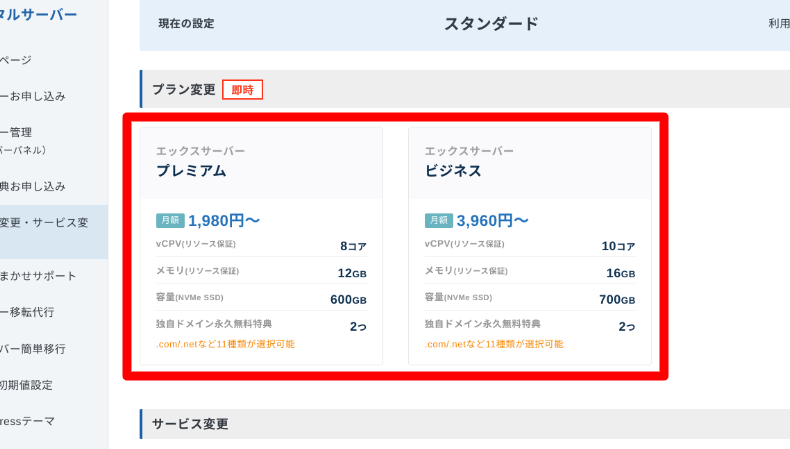This screenshot has height=449, width=790.
Task: Click the スタンダード current plan name
Action: click(491, 24)
